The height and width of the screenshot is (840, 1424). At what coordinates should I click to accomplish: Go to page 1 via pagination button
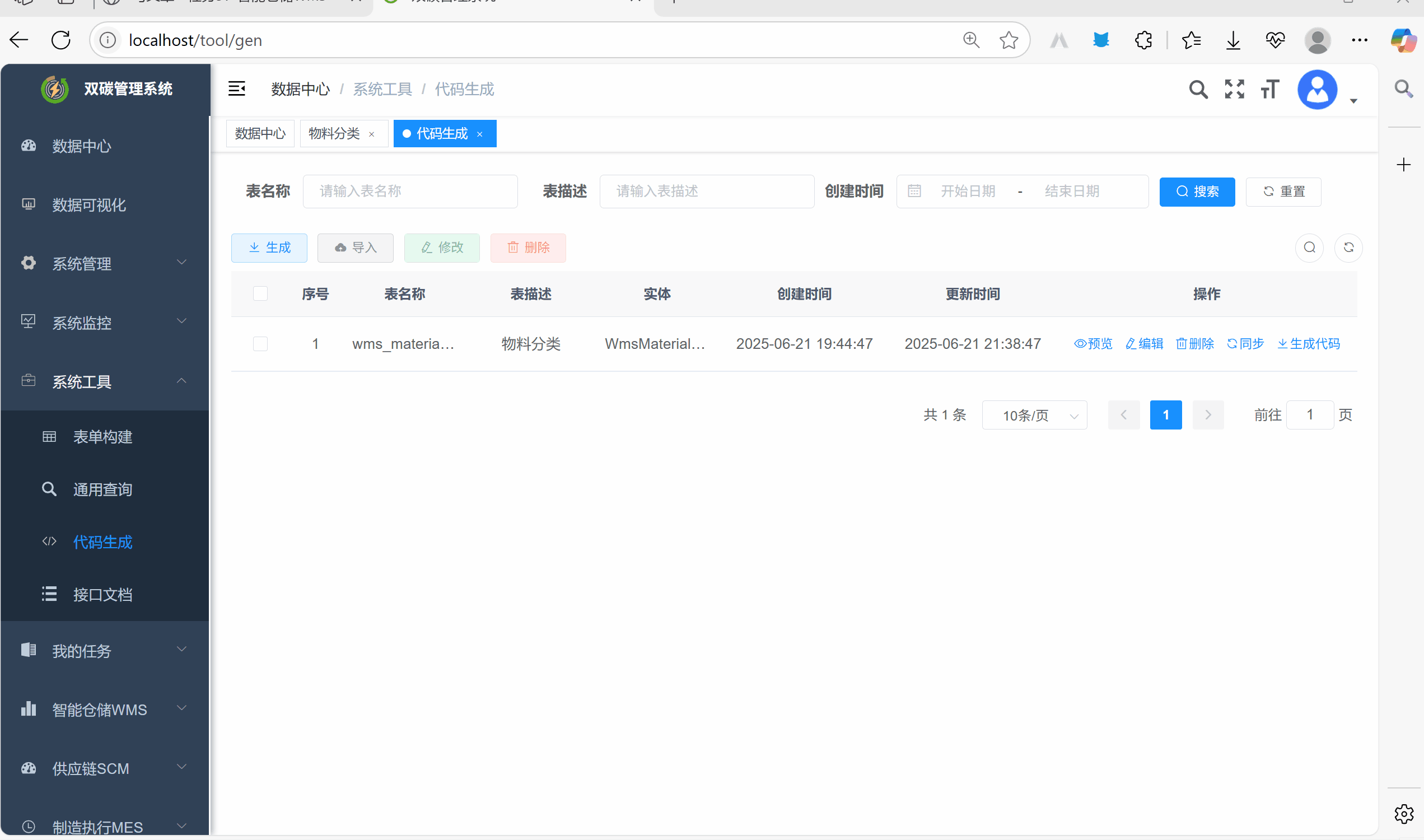[1166, 415]
